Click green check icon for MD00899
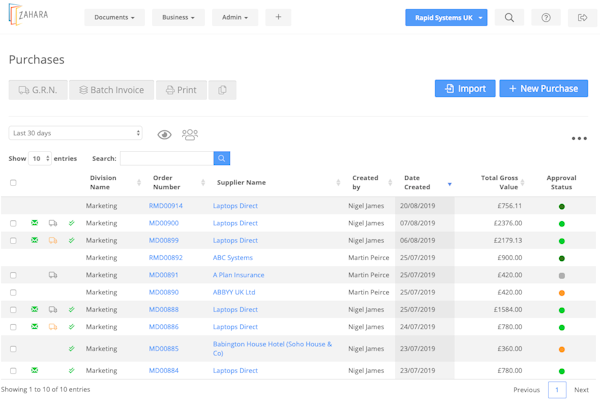Image resolution: width=600 pixels, height=409 pixels. 72,240
